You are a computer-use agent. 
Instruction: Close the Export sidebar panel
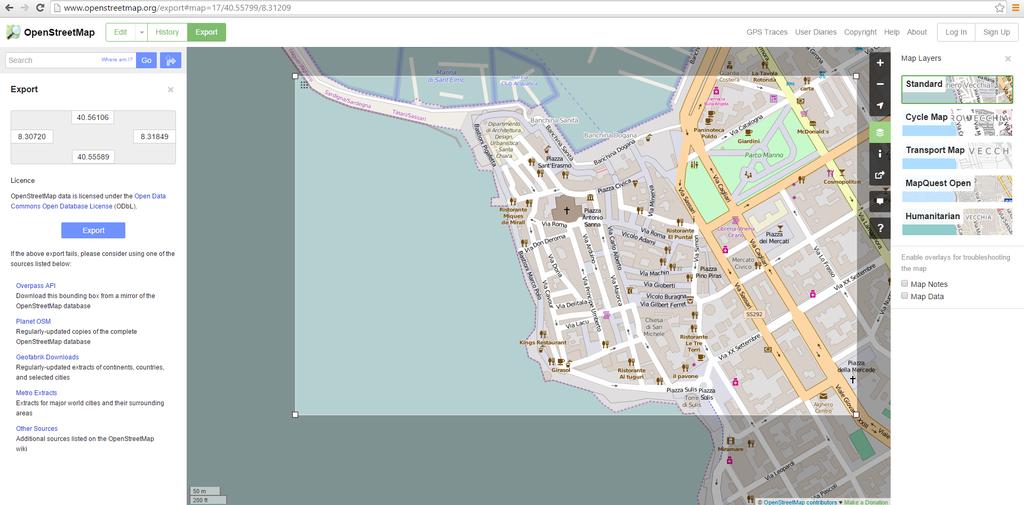click(x=170, y=90)
